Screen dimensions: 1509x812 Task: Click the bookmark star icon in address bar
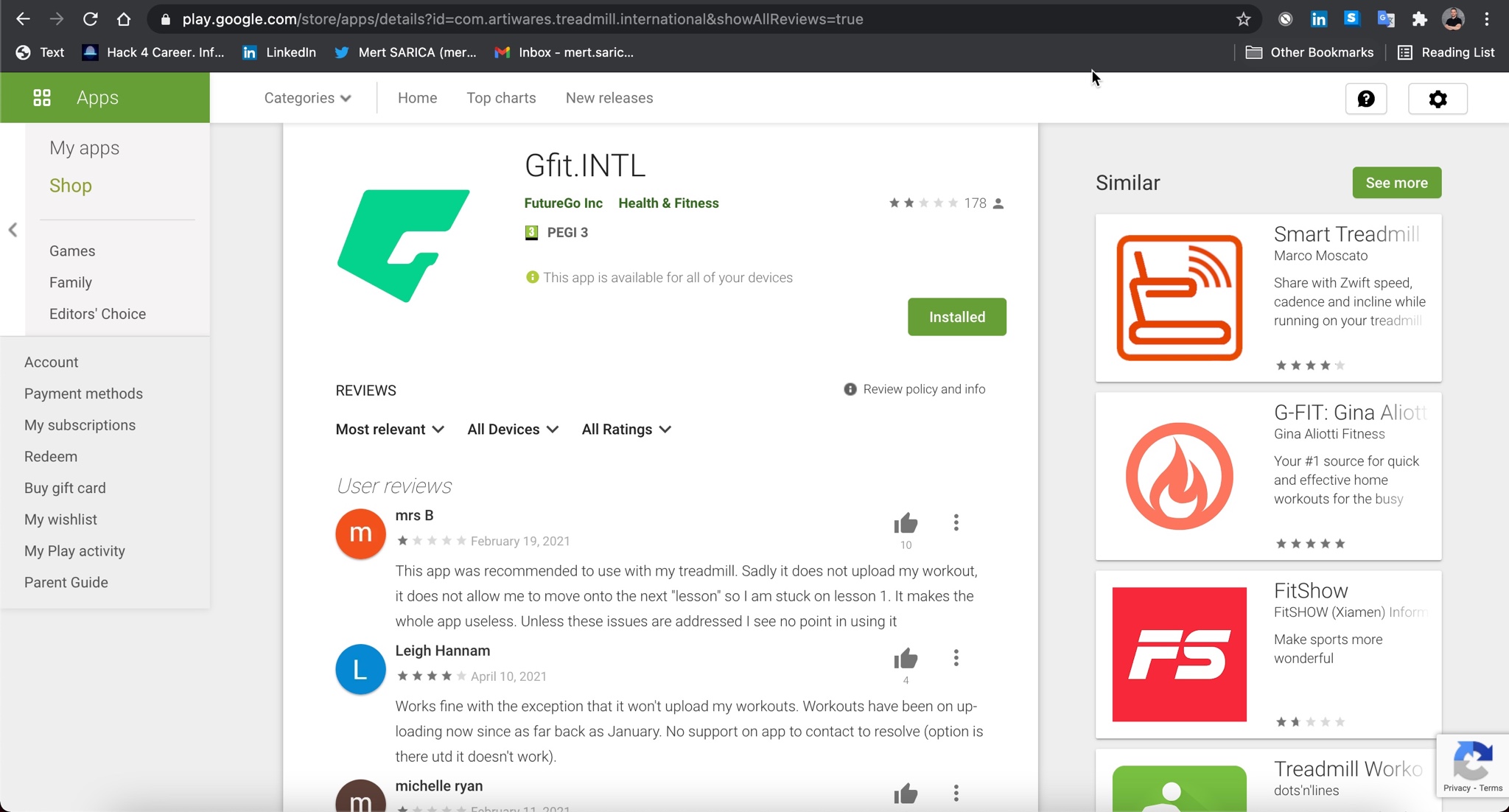coord(1243,19)
